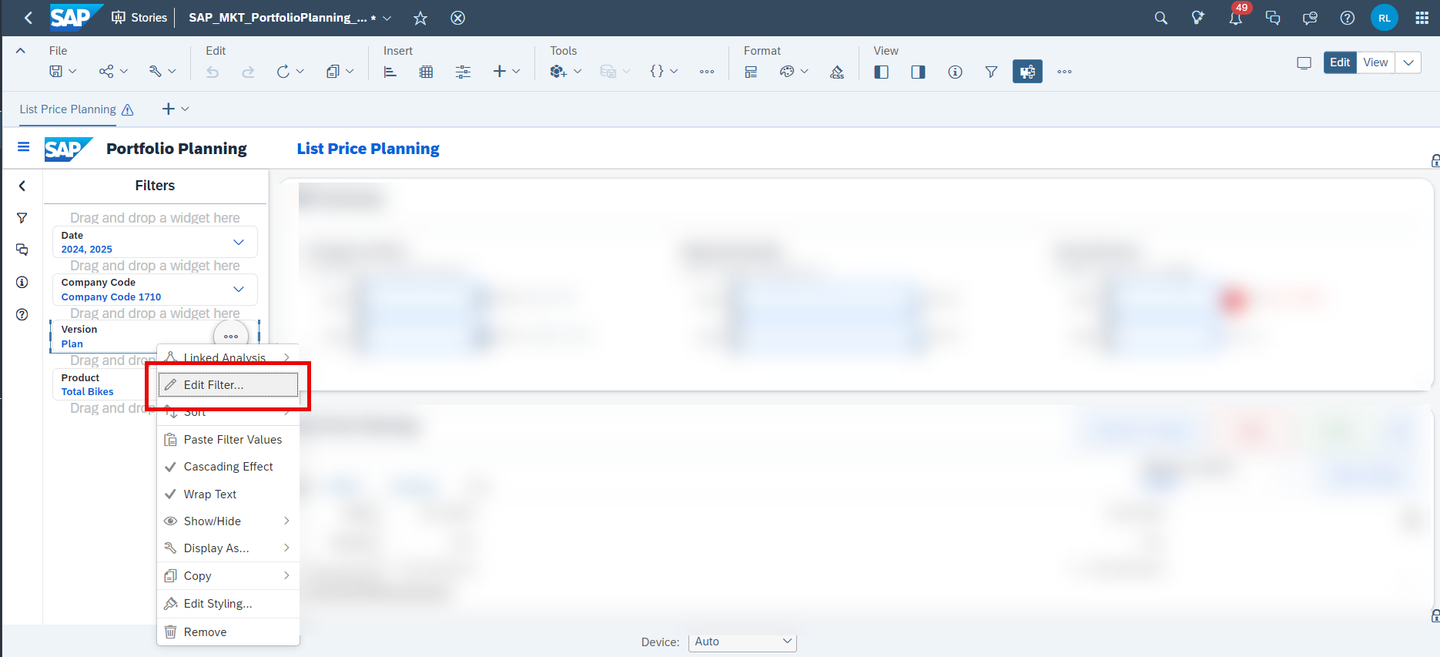Insert a chart widget
This screenshot has height=657, width=1440.
pyautogui.click(x=390, y=72)
